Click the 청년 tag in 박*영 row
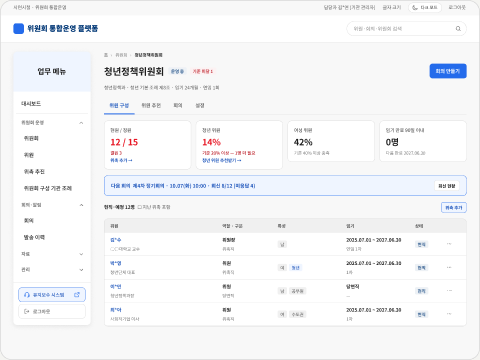The image size is (480, 360). click(x=296, y=268)
